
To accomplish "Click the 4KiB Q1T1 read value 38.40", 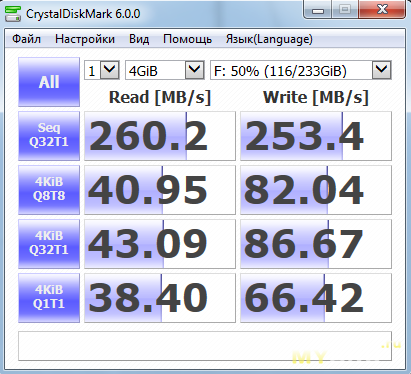I will tap(160, 298).
